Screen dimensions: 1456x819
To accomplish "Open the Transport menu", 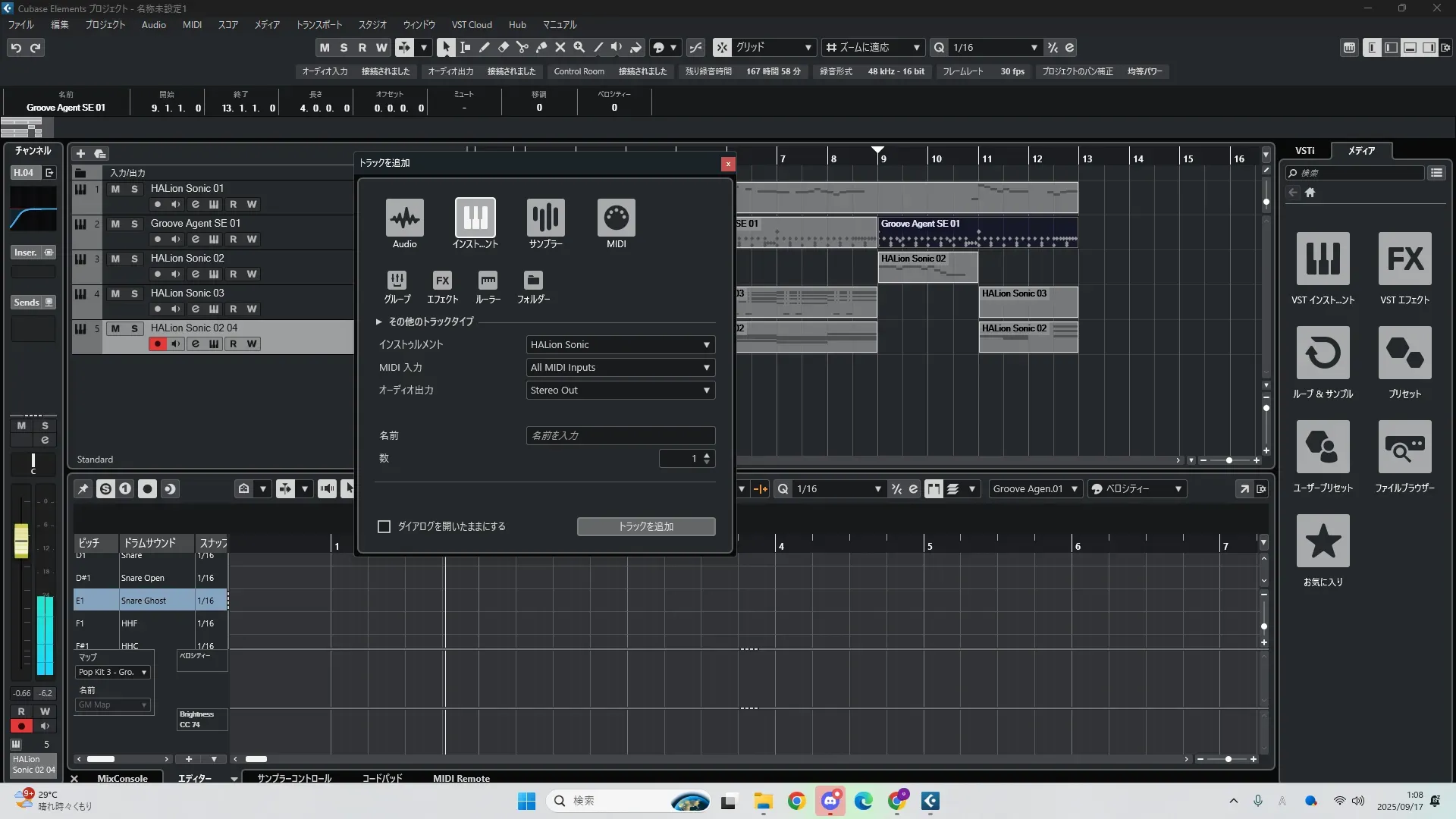I will [318, 25].
